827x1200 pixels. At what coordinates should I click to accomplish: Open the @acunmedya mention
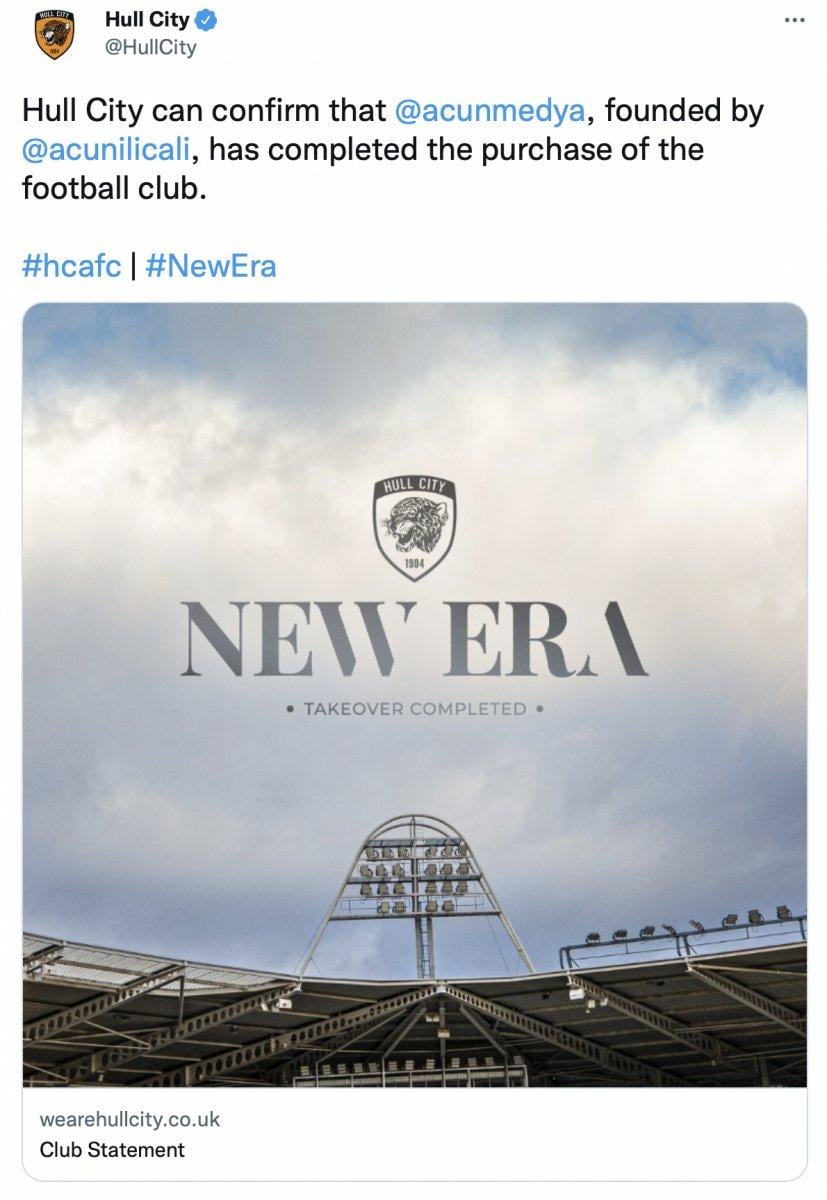490,111
